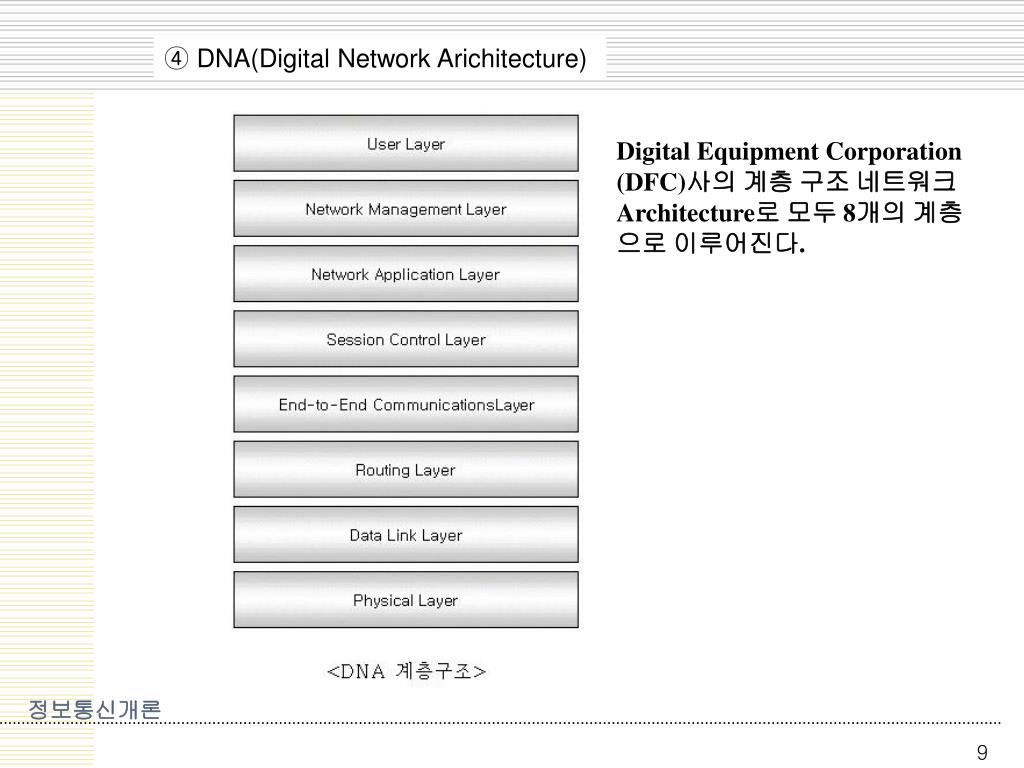Screen dimensions: 1024x768
Task: Click the text '으로 이루어진다.'
Action: [x=711, y=243]
